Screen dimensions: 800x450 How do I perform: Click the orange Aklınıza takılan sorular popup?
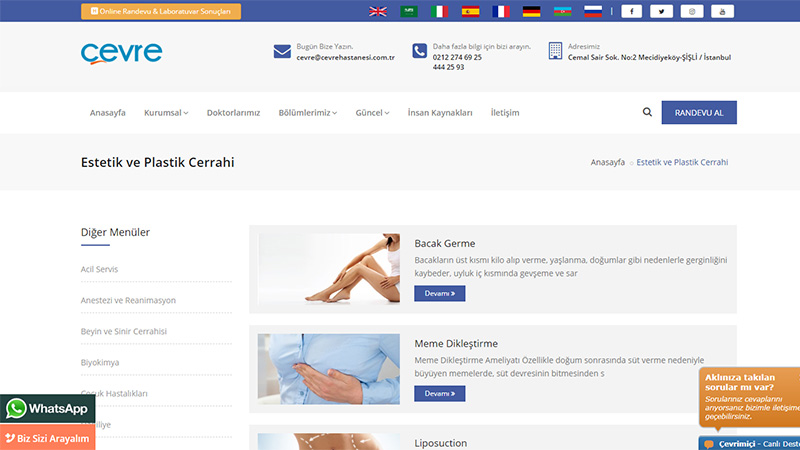pyautogui.click(x=749, y=397)
